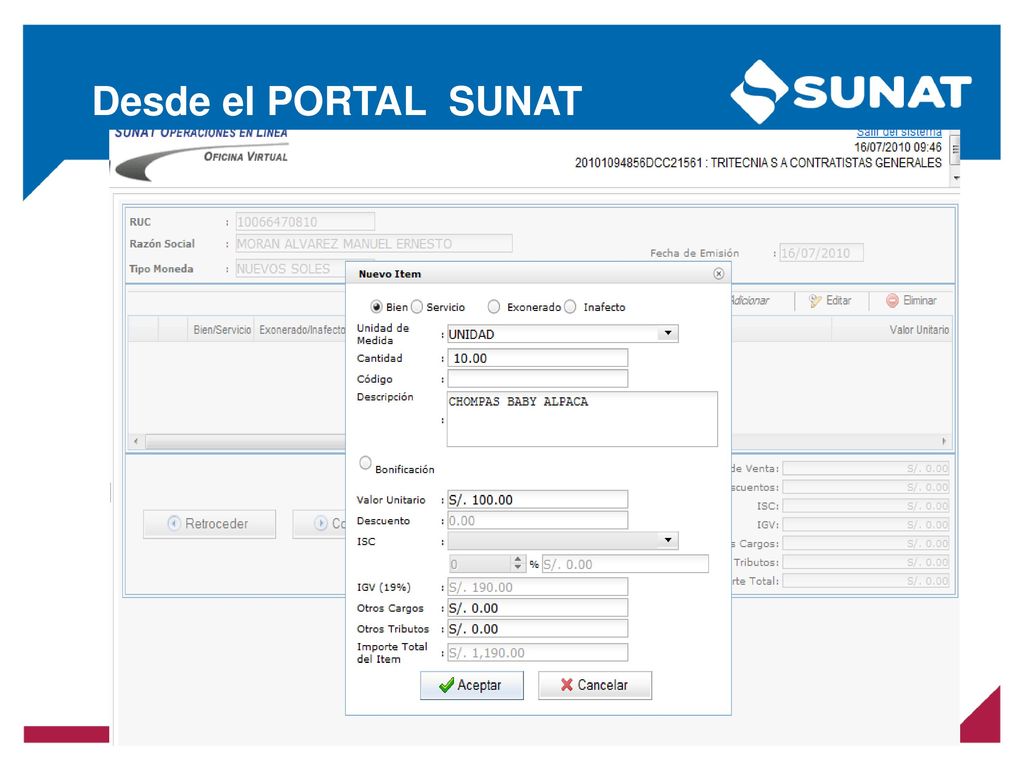Select the Bien radio button

tap(376, 307)
